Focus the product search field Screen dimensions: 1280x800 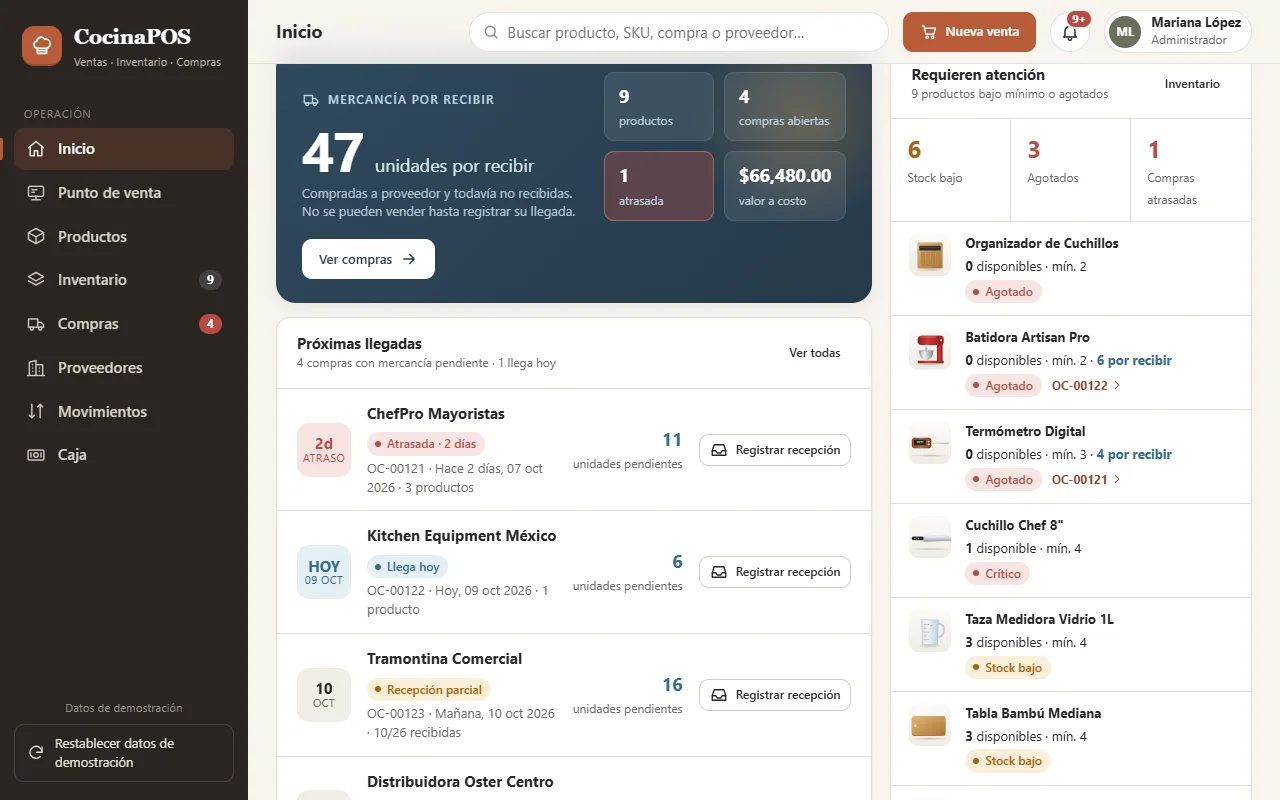[679, 32]
